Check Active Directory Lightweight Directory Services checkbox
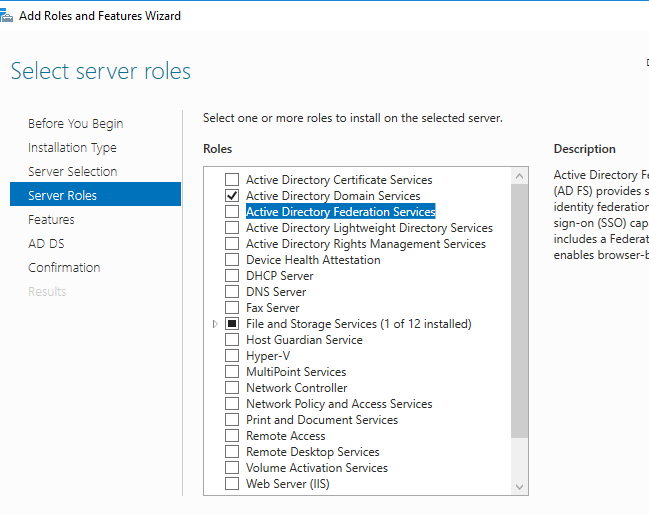Screen dimensions: 649x515 pyautogui.click(x=232, y=228)
